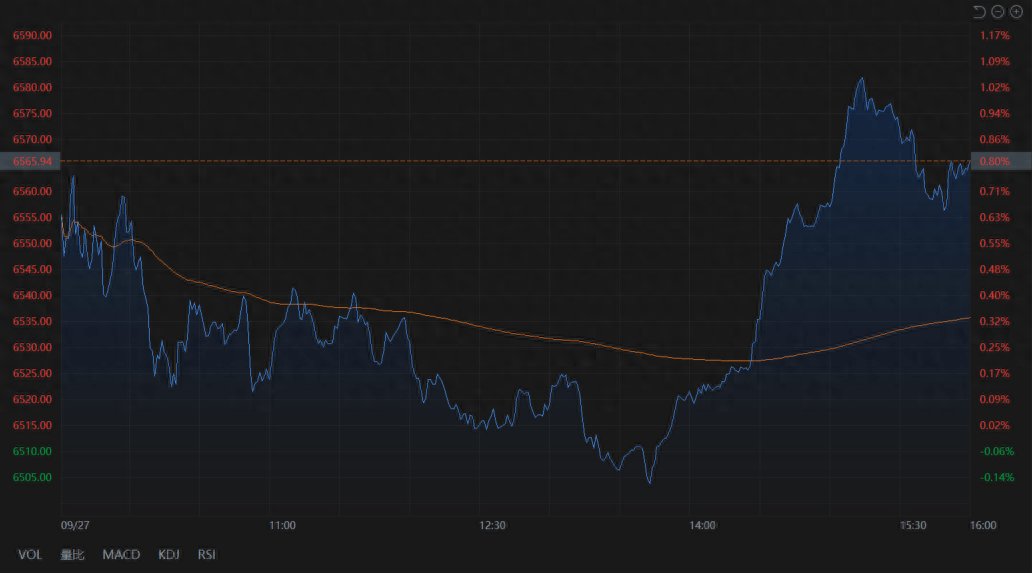Click the 15:30 time axis marker
Viewport: 1032px width, 573px height.
click(x=913, y=525)
